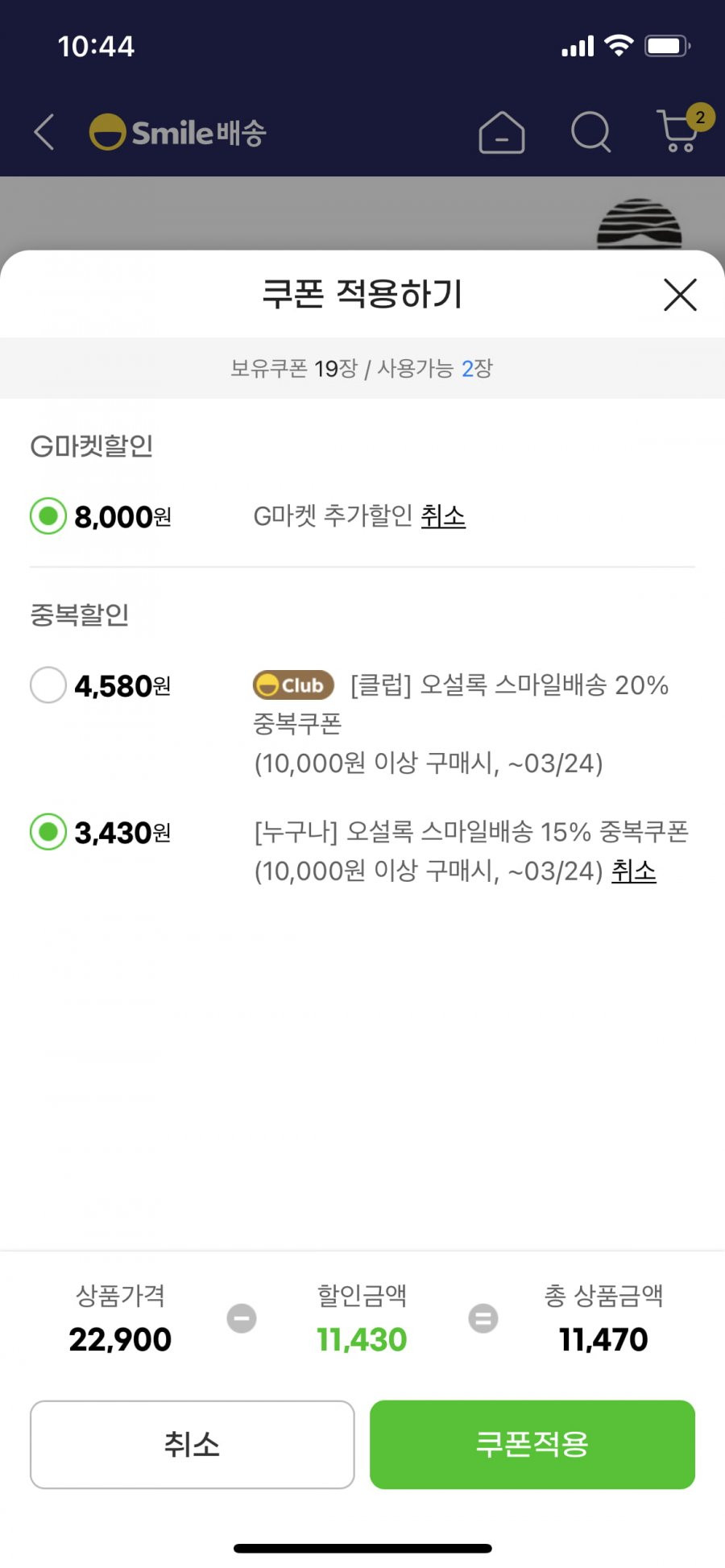725x1568 pixels.
Task: Select the 3,430원 15% coupon radio
Action: click(48, 831)
